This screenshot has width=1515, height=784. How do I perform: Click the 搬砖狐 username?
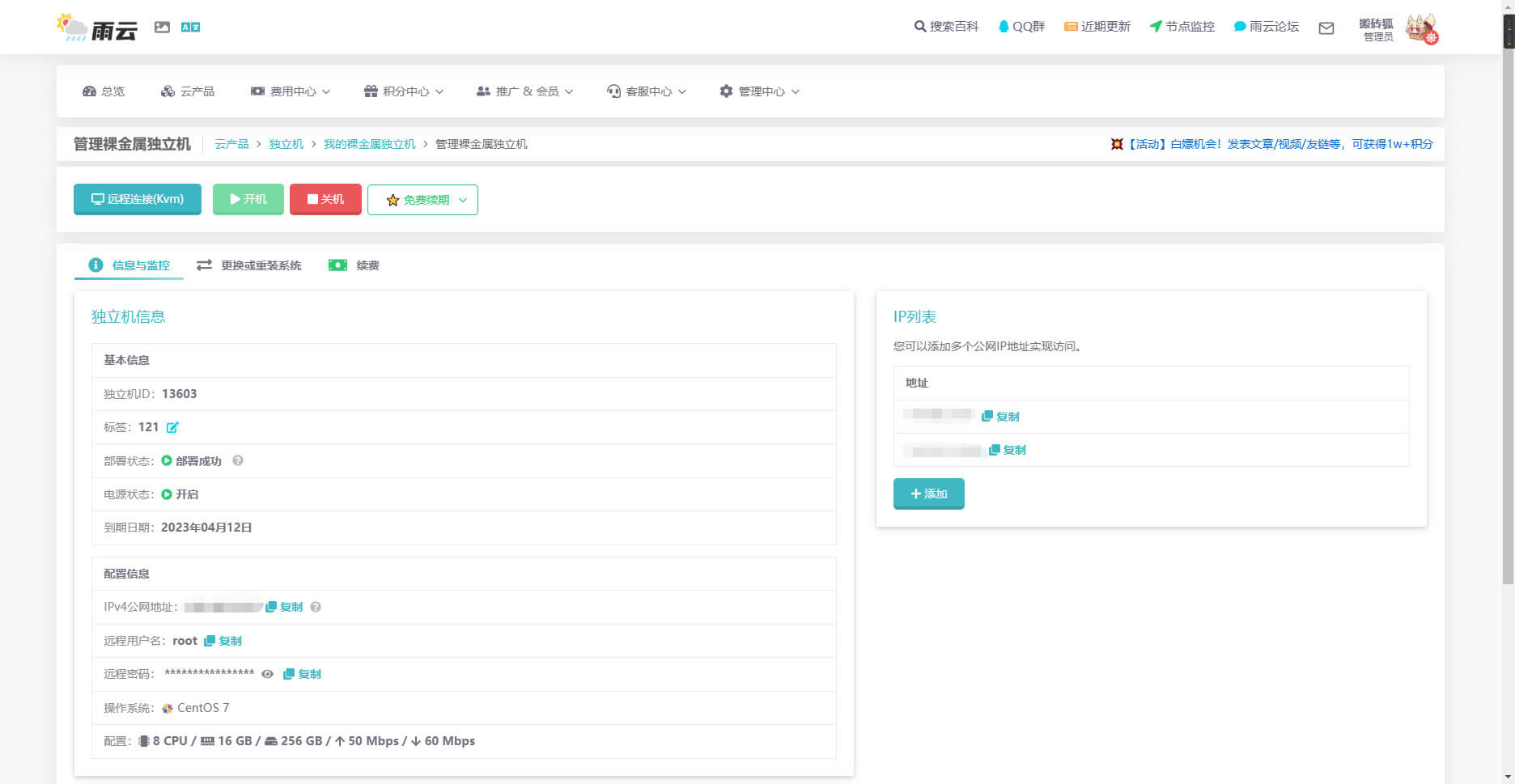pos(1376,23)
